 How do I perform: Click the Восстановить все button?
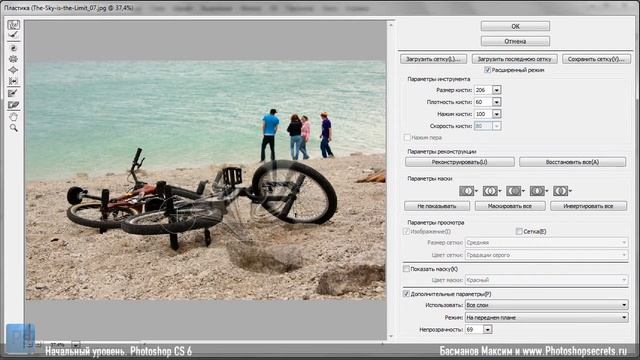click(572, 162)
